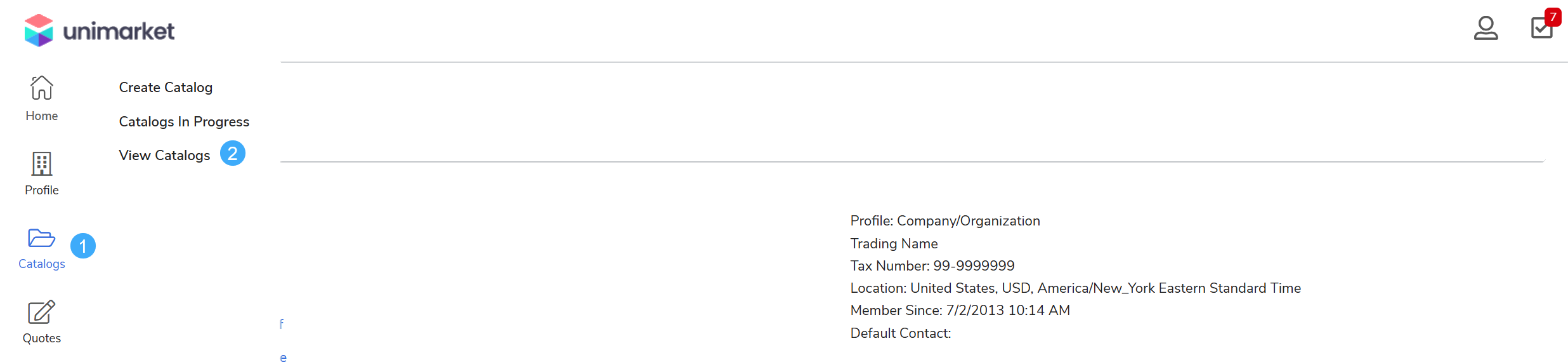Click the unimarket logo
Viewport: 1568px width, 362px height.
[100, 30]
